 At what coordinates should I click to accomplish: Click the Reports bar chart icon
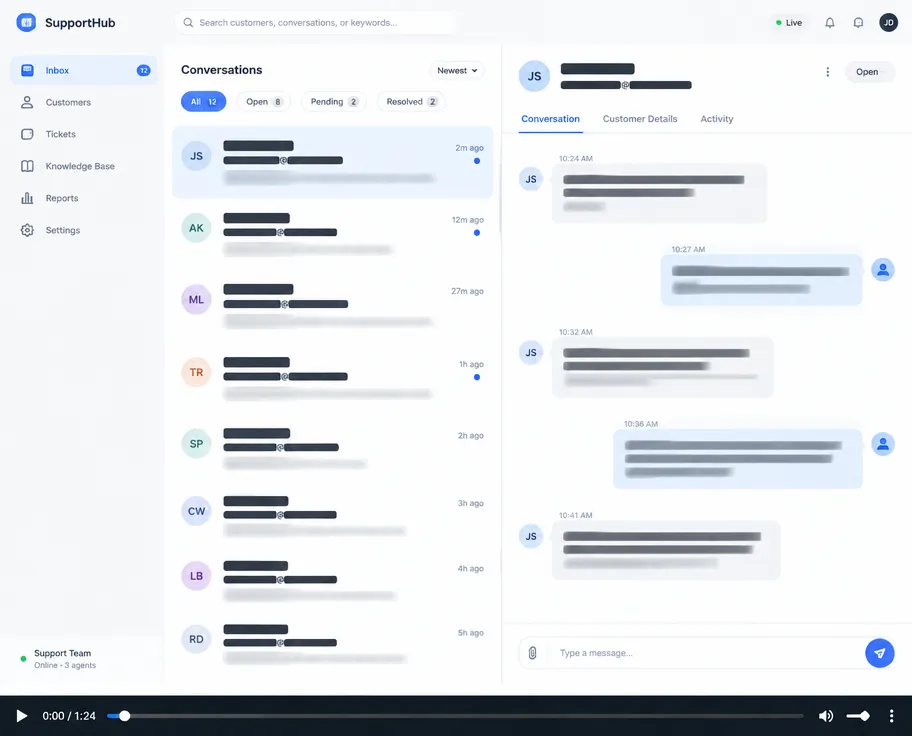27,198
